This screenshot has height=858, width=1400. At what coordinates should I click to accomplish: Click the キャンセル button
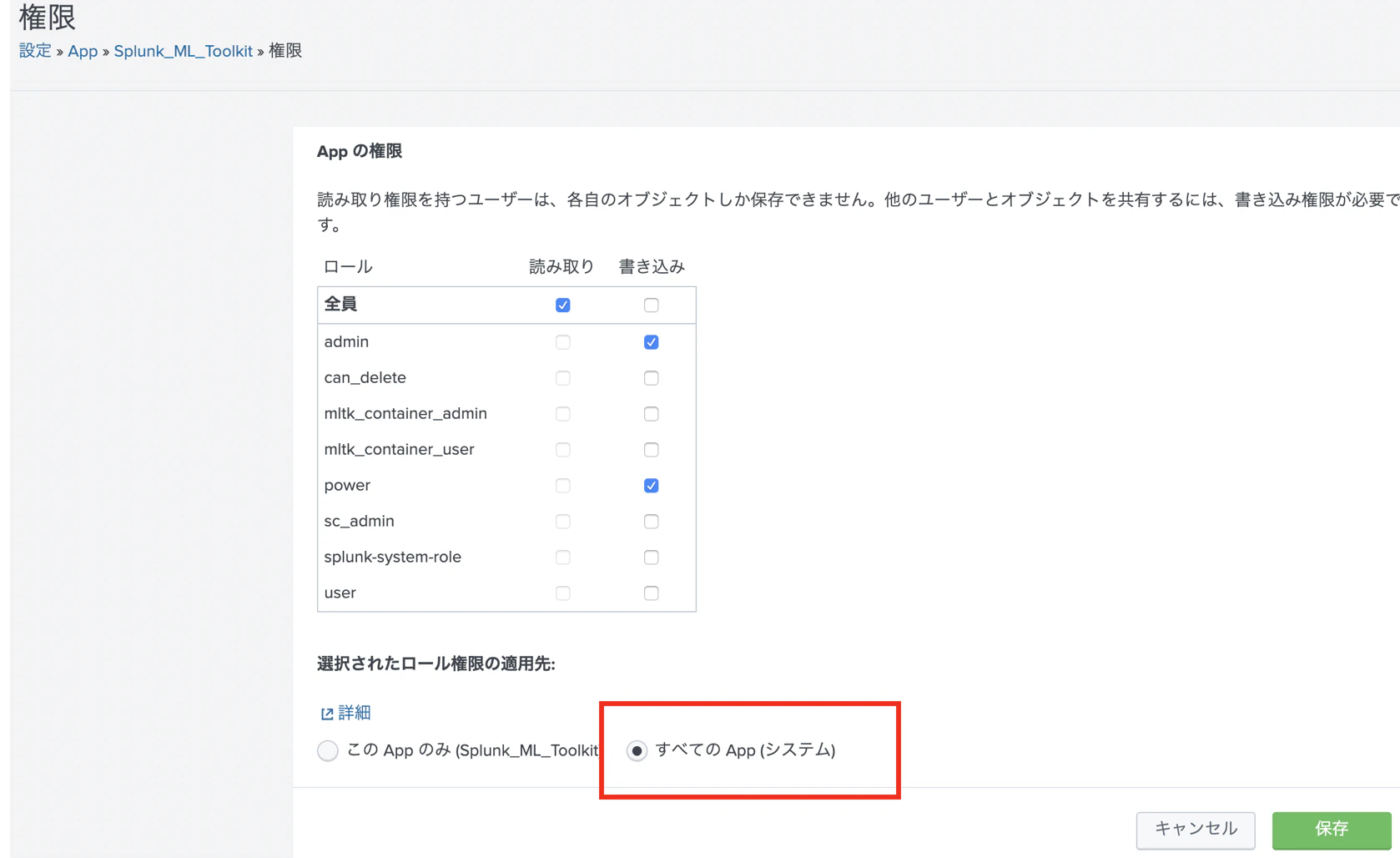(1196, 830)
